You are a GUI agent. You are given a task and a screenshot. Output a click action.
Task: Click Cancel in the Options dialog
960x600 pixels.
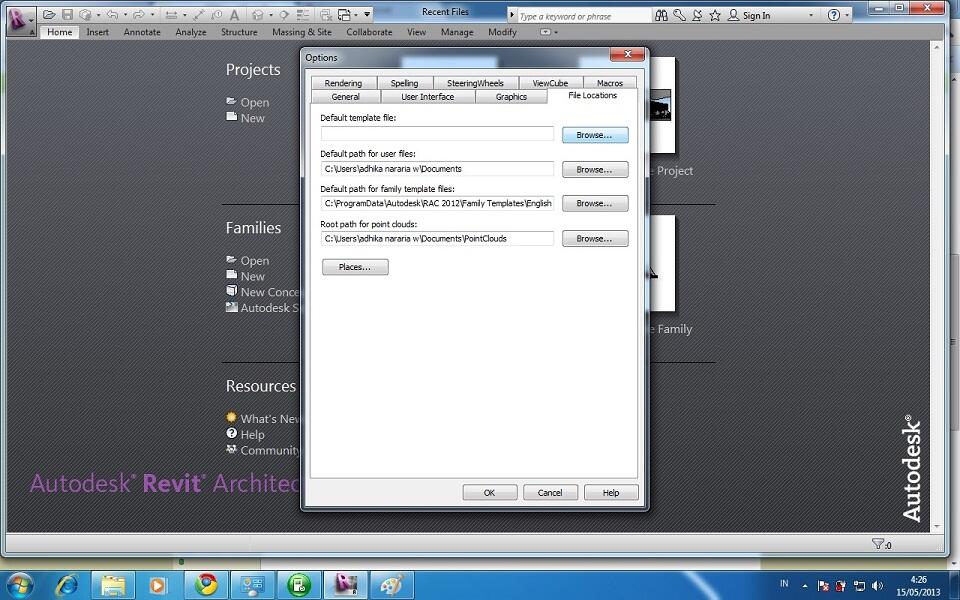(x=550, y=492)
